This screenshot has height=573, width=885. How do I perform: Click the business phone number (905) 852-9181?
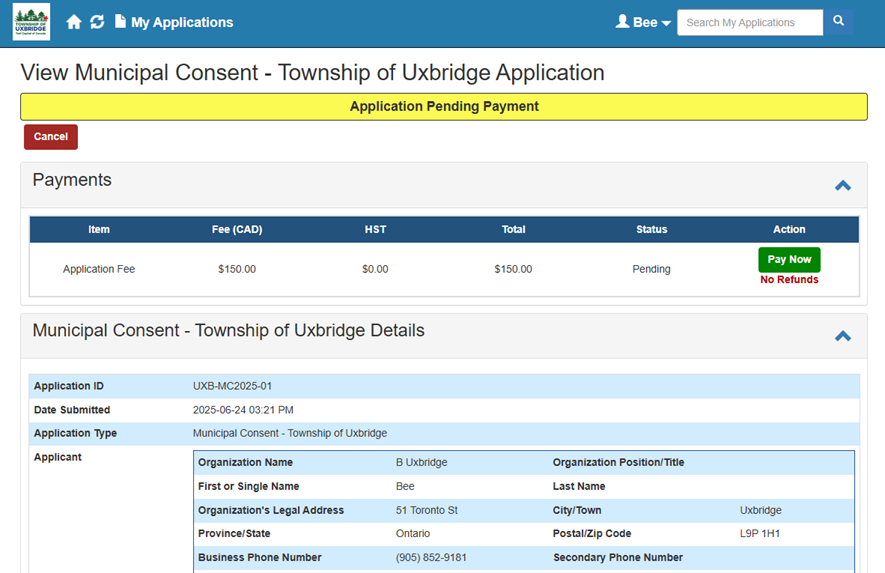tap(431, 558)
